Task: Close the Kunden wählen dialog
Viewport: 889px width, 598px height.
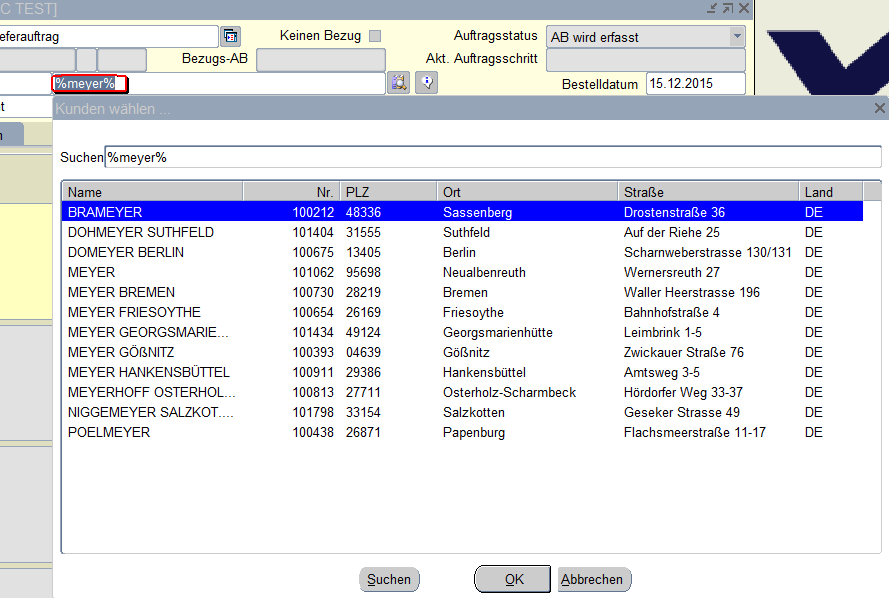Action: 879,108
